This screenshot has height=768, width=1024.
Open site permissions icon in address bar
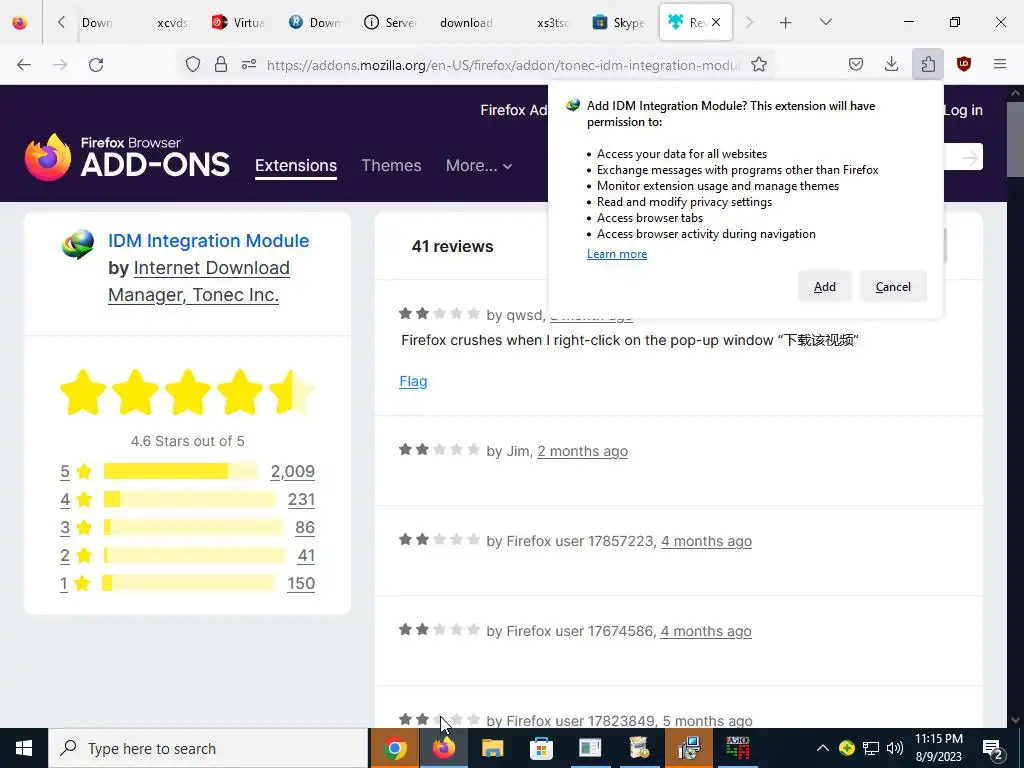(249, 65)
